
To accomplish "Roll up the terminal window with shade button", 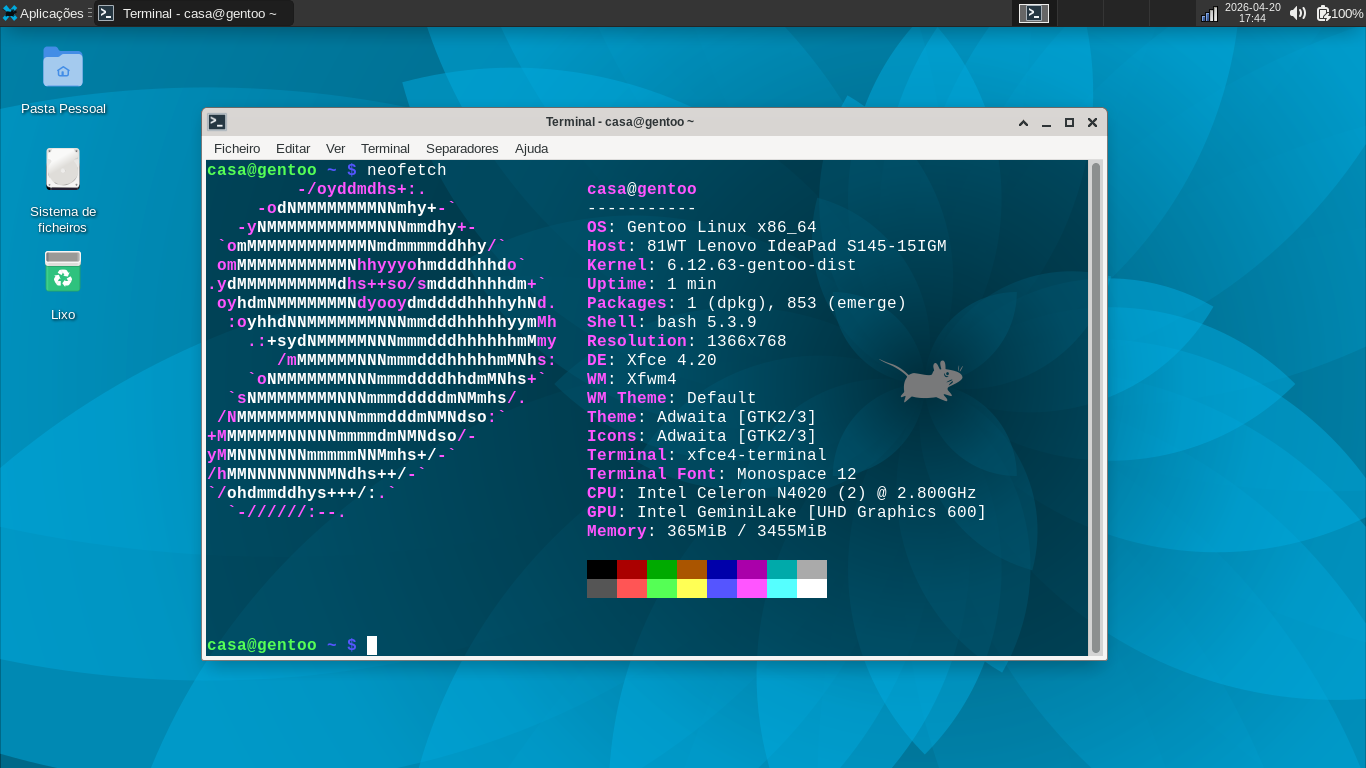I will tap(1023, 122).
